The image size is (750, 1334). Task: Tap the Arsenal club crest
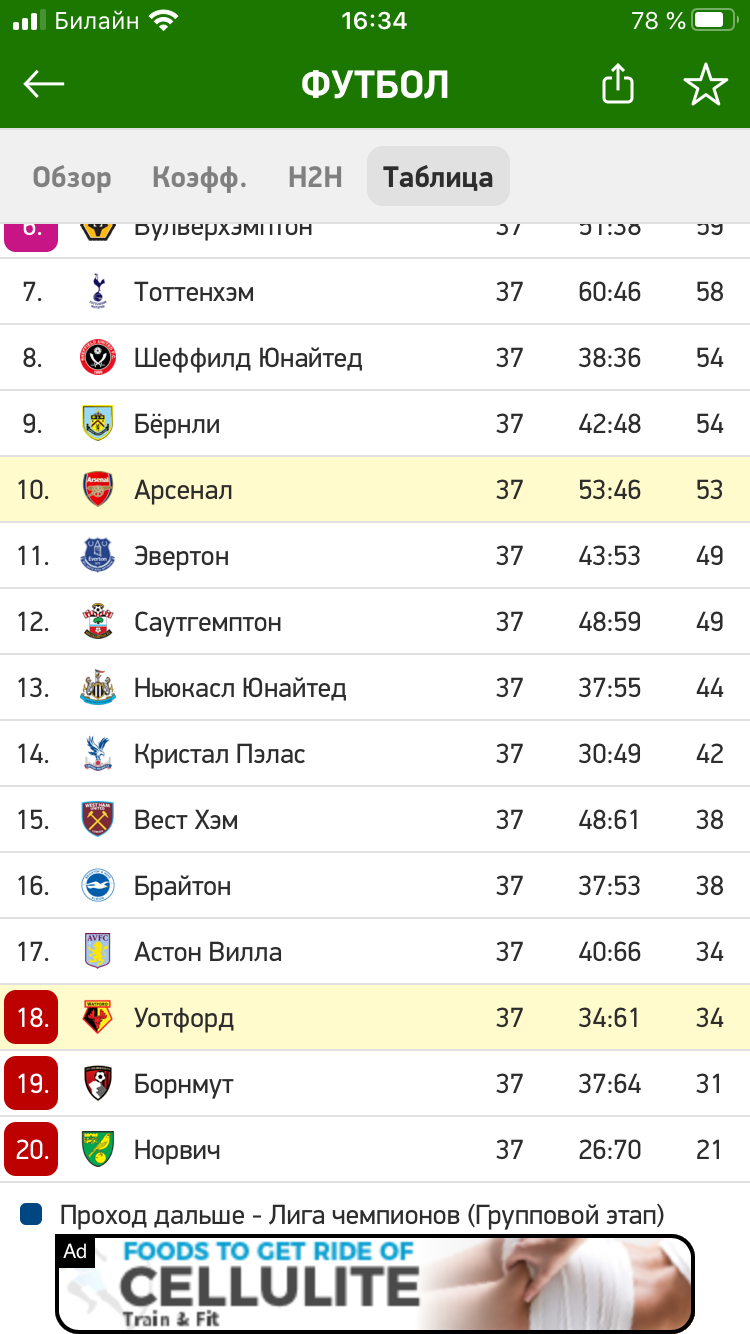click(98, 490)
